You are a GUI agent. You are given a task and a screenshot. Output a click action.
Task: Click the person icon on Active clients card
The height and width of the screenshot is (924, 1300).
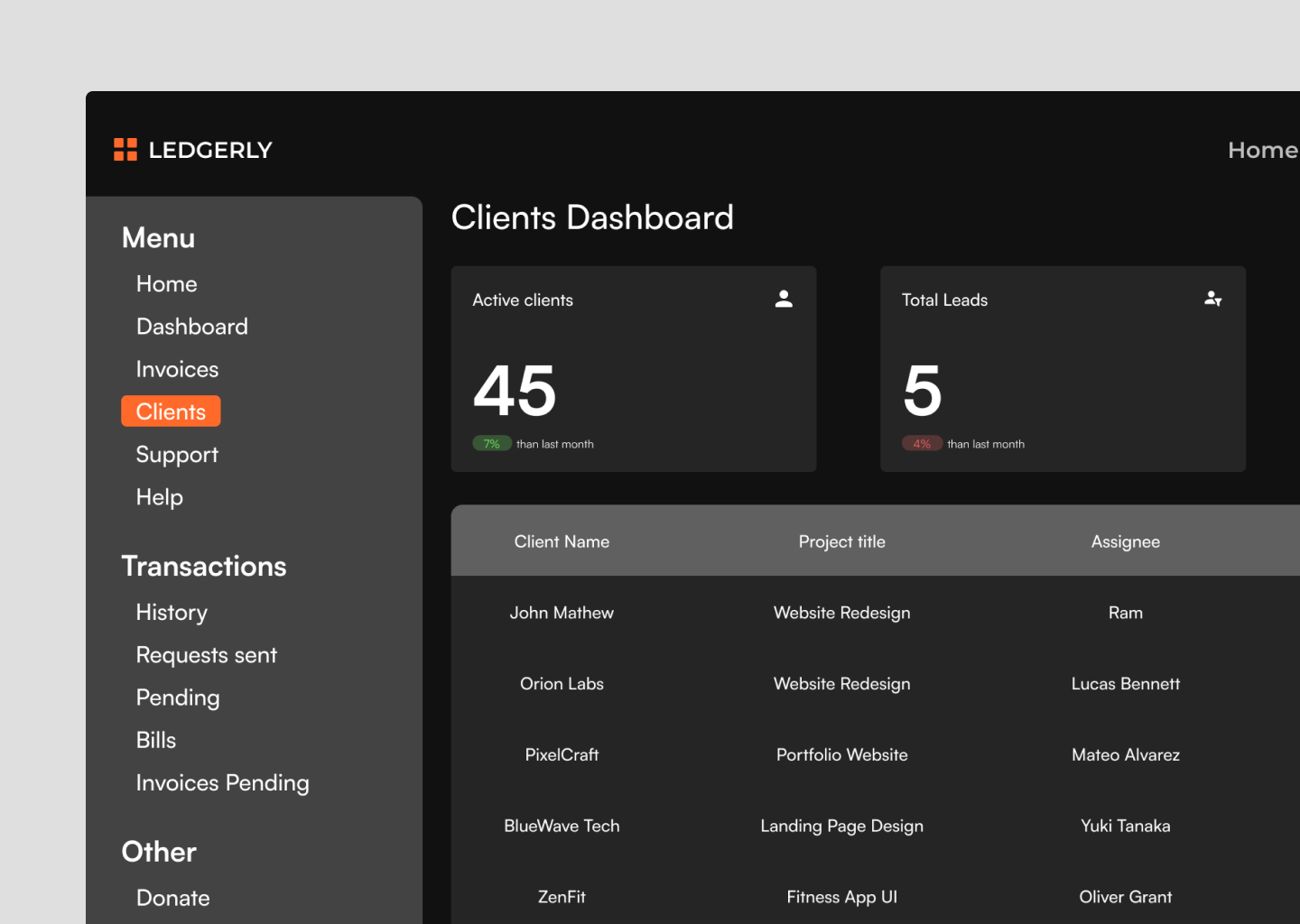click(784, 298)
